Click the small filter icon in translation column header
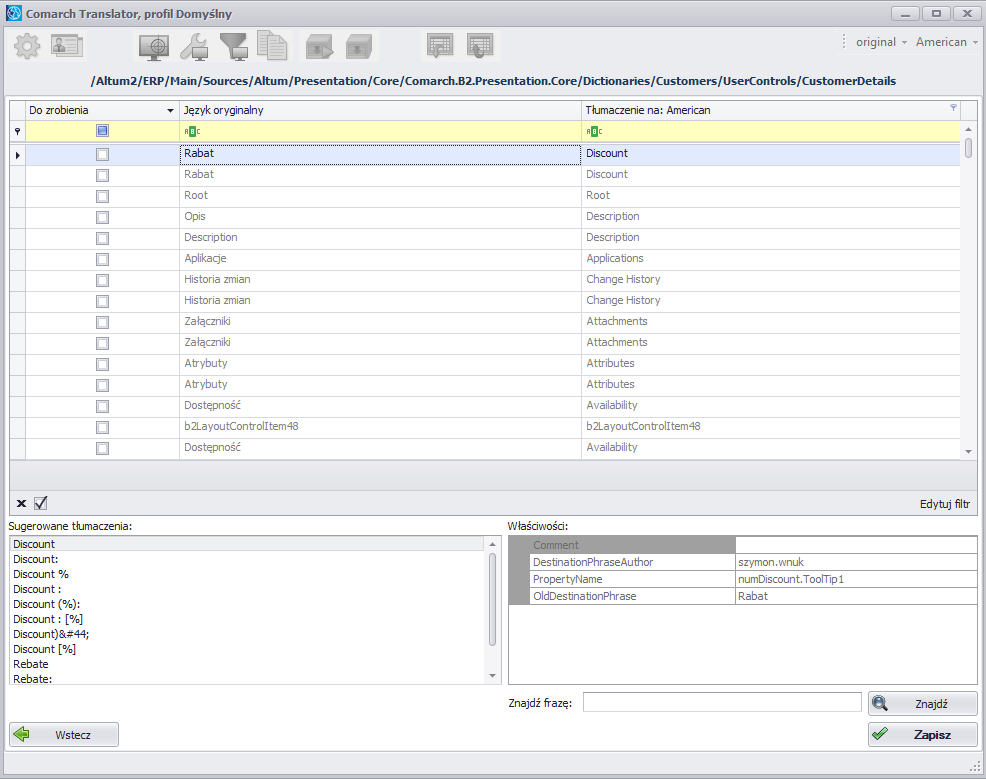986x779 pixels. (x=953, y=108)
